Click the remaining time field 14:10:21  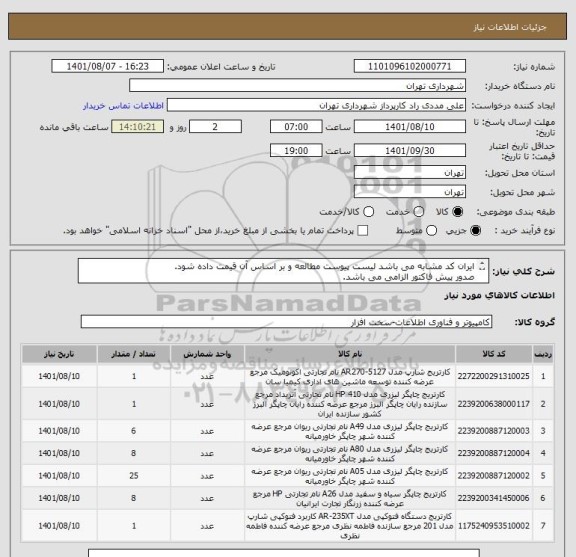(137, 127)
